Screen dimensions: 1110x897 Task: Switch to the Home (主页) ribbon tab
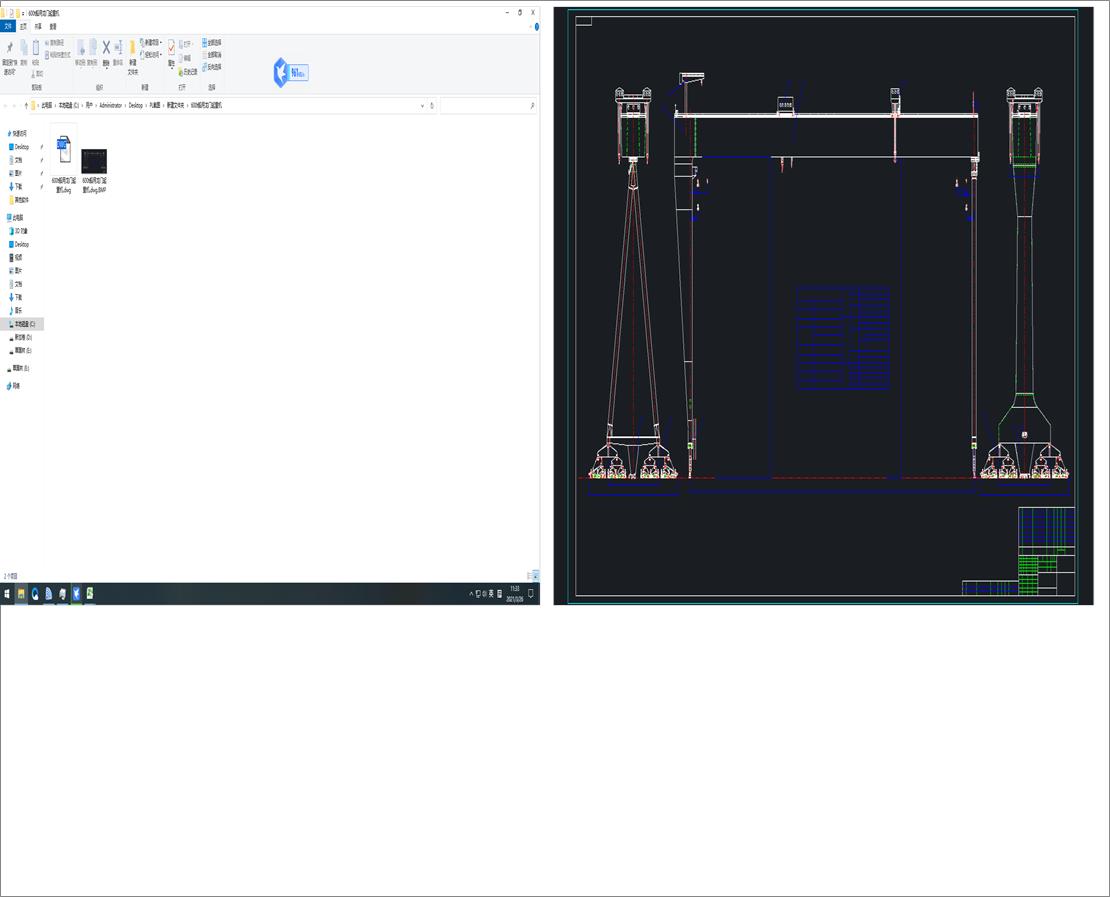pyautogui.click(x=23, y=26)
